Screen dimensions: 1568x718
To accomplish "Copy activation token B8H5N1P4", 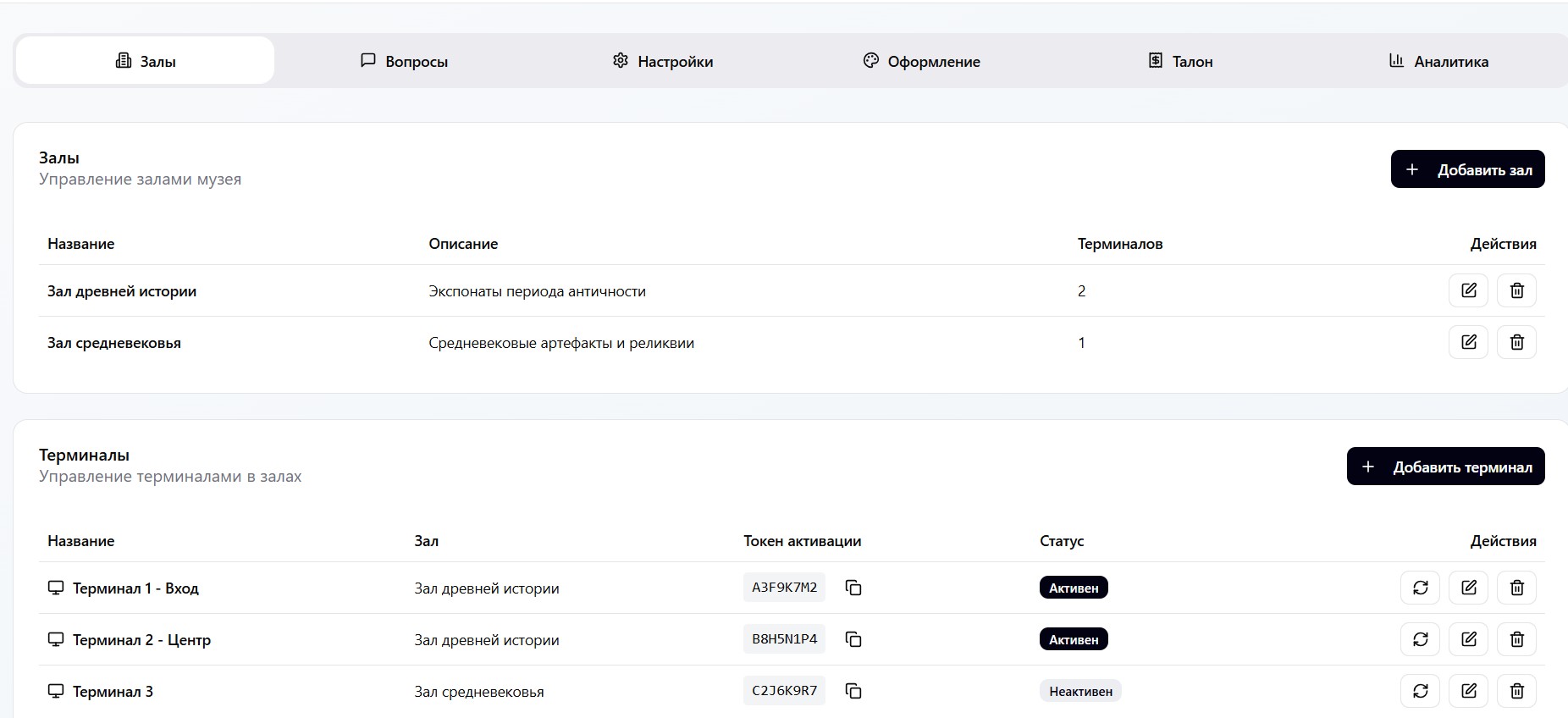I will coord(853,639).
